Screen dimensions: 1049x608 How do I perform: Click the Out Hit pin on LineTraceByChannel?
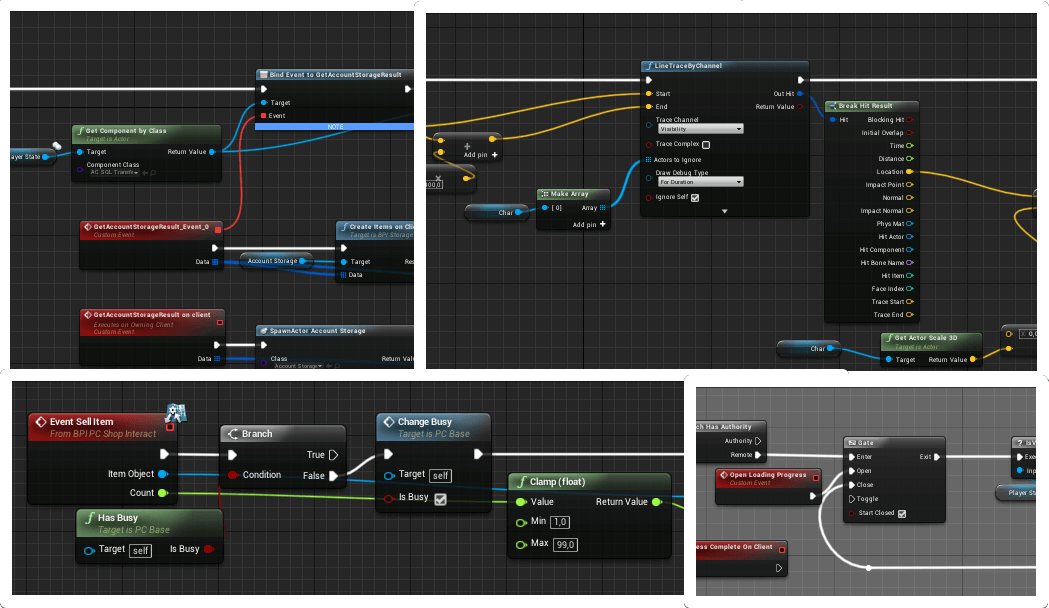pyautogui.click(x=800, y=94)
